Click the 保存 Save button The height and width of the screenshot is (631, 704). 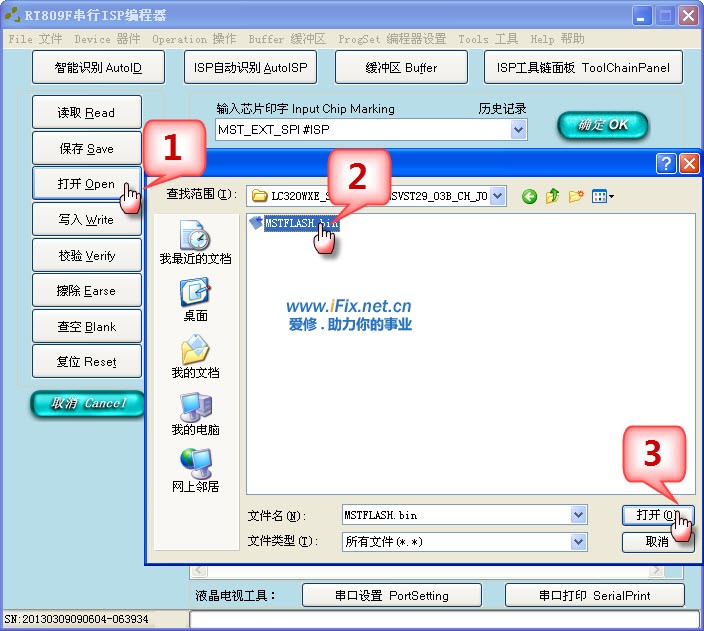(x=87, y=148)
